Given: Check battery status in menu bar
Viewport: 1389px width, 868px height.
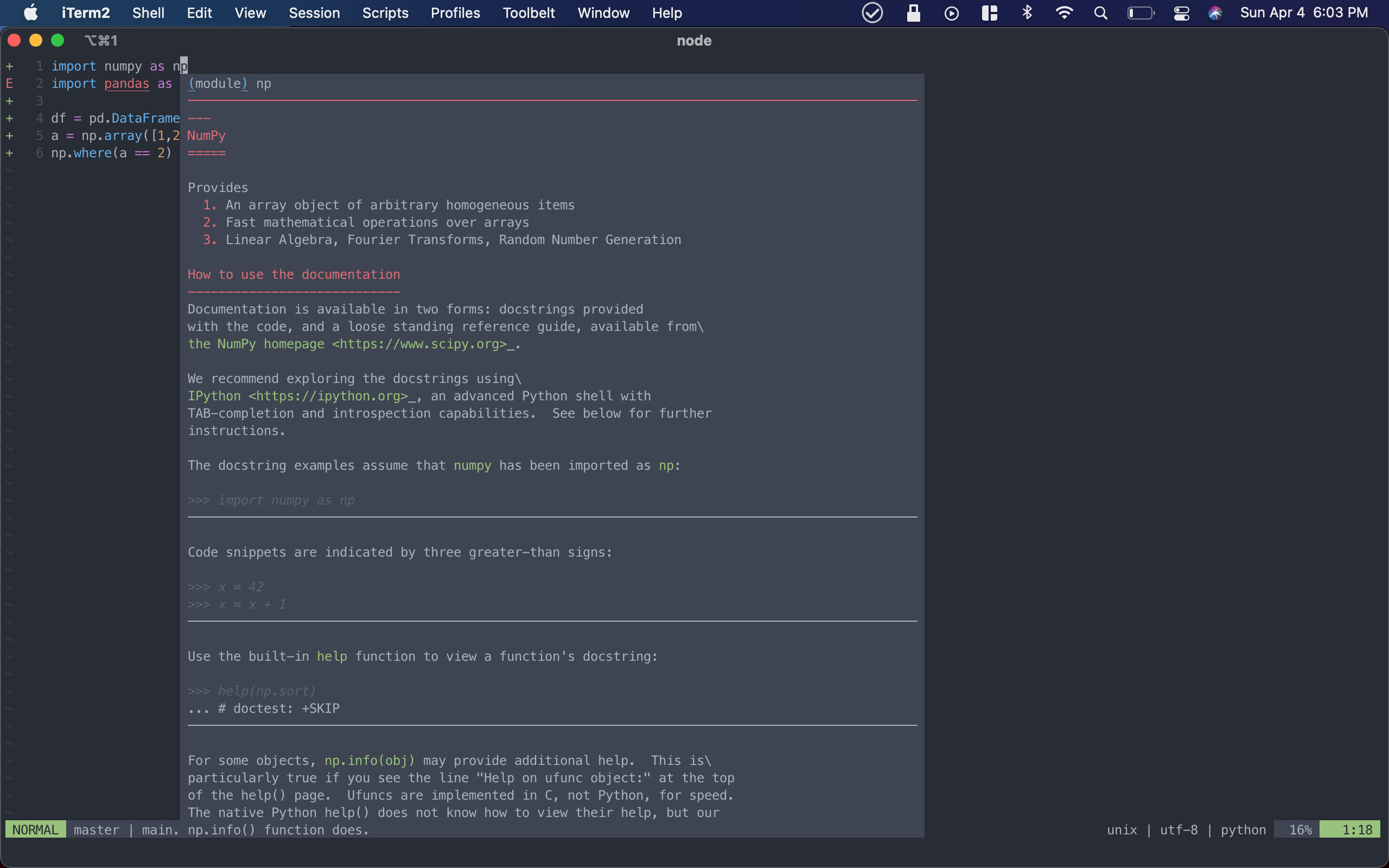Looking at the screenshot, I should tap(1141, 12).
